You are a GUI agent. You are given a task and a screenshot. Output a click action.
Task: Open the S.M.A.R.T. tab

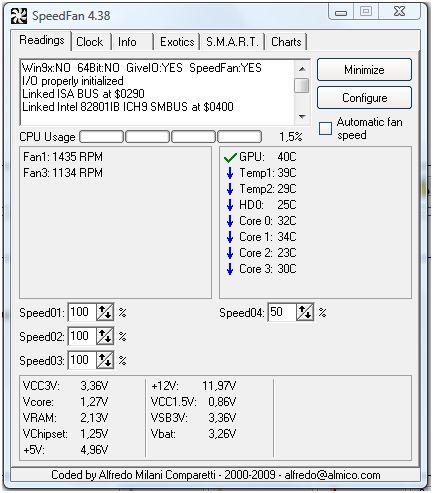pyautogui.click(x=232, y=42)
